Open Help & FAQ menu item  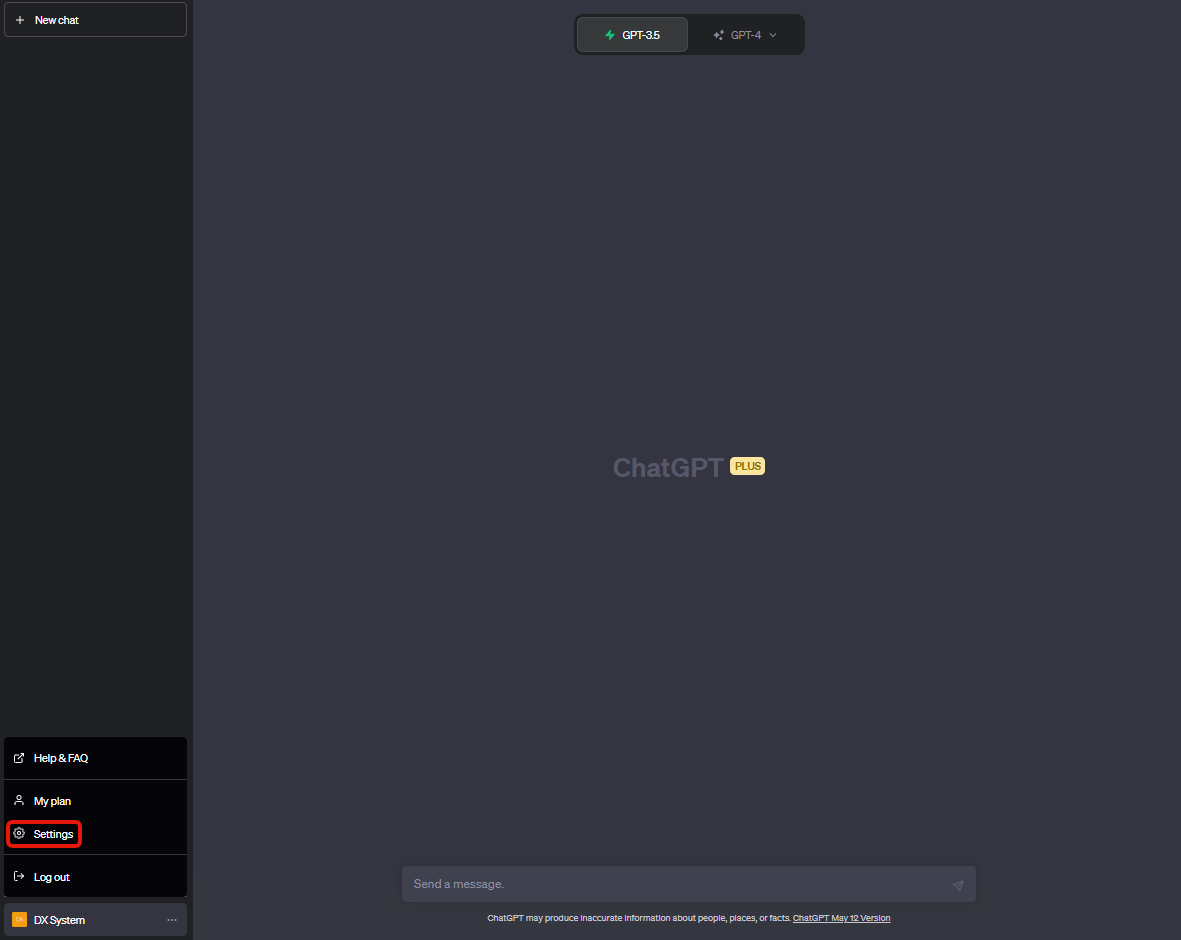click(96, 758)
